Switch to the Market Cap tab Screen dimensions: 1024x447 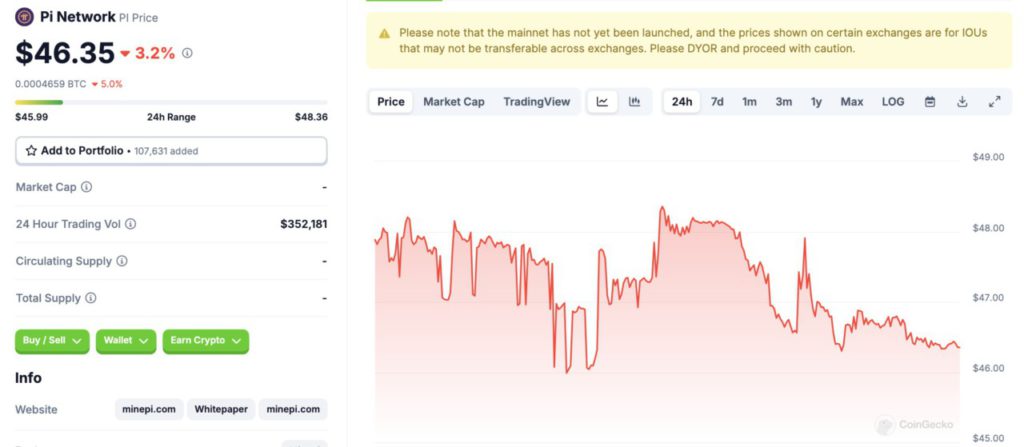[x=453, y=102]
